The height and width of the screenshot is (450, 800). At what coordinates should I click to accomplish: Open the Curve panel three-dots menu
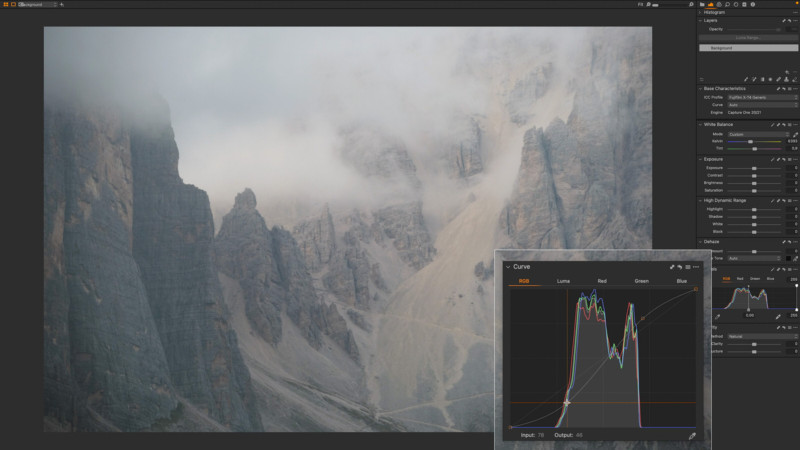click(x=696, y=267)
